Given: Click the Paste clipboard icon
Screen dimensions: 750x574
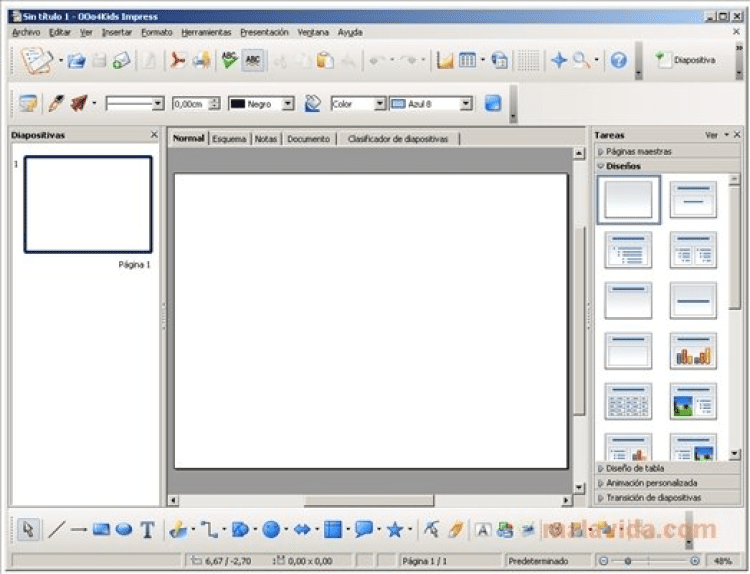Looking at the screenshot, I should 325,60.
